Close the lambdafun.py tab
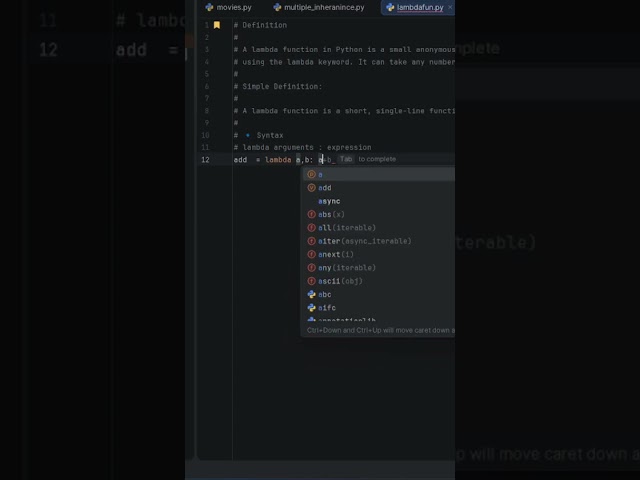Image resolution: width=640 pixels, height=480 pixels. click(x=450, y=7)
